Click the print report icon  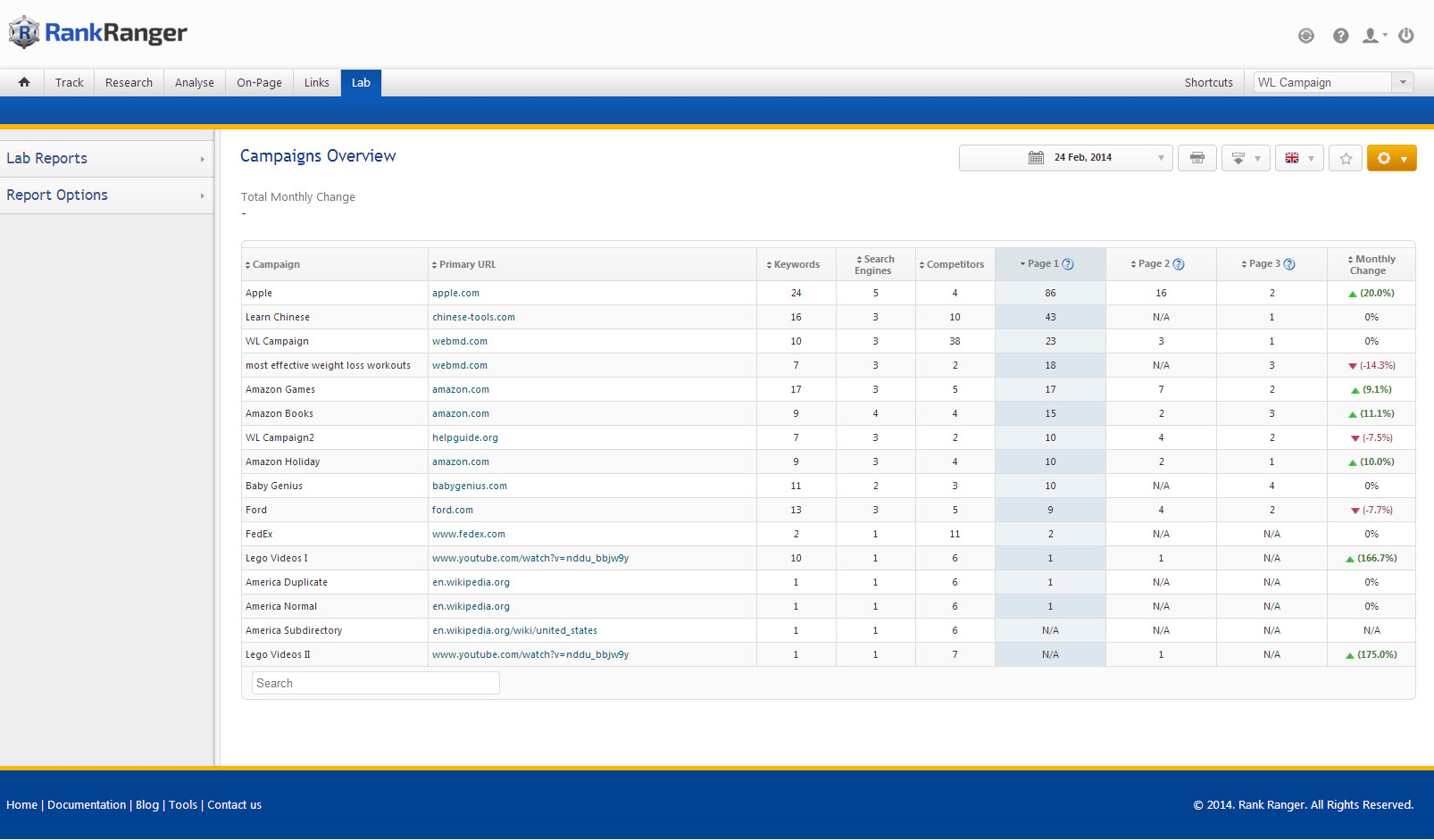coord(1196,158)
